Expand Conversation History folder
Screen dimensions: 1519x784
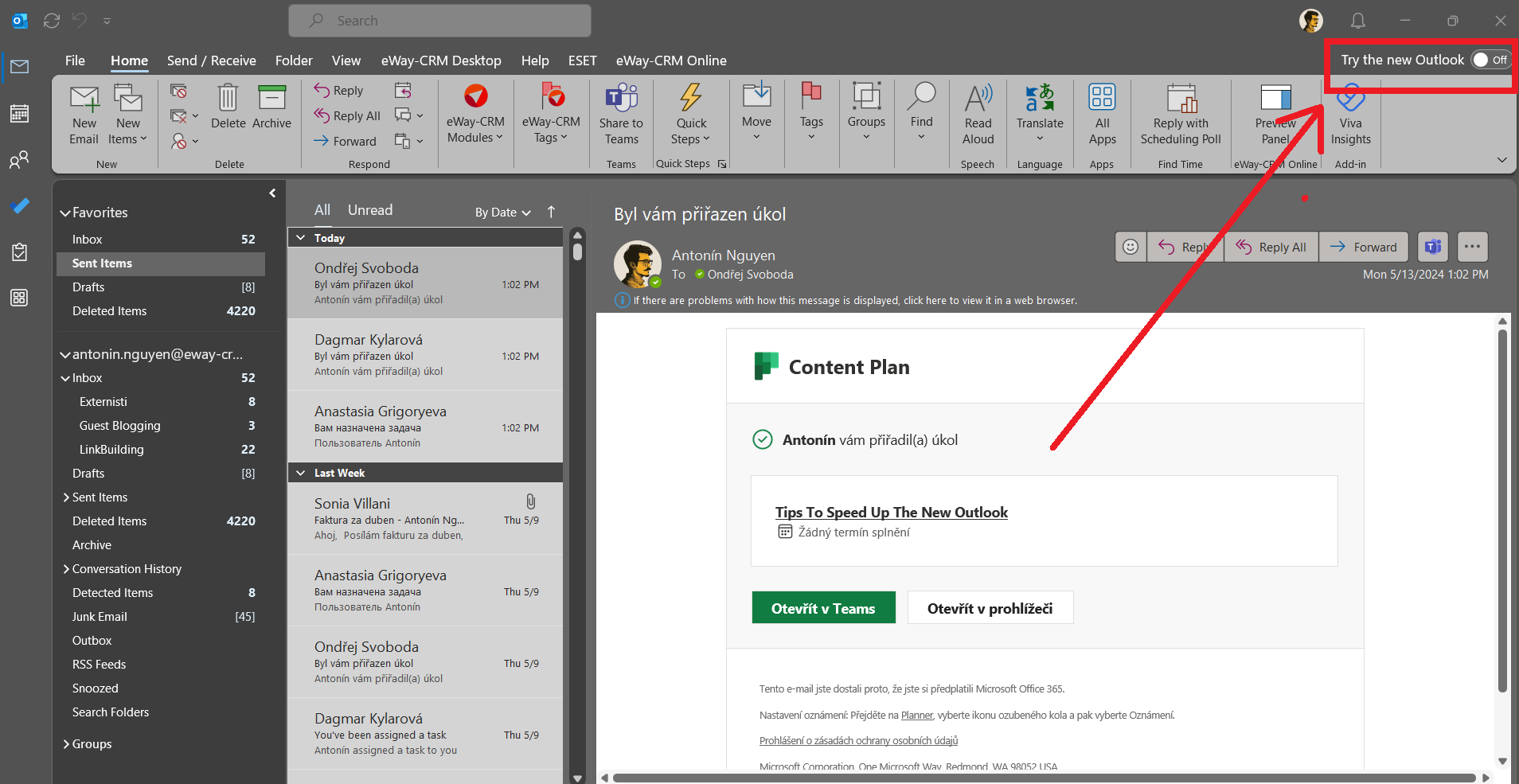coord(66,569)
